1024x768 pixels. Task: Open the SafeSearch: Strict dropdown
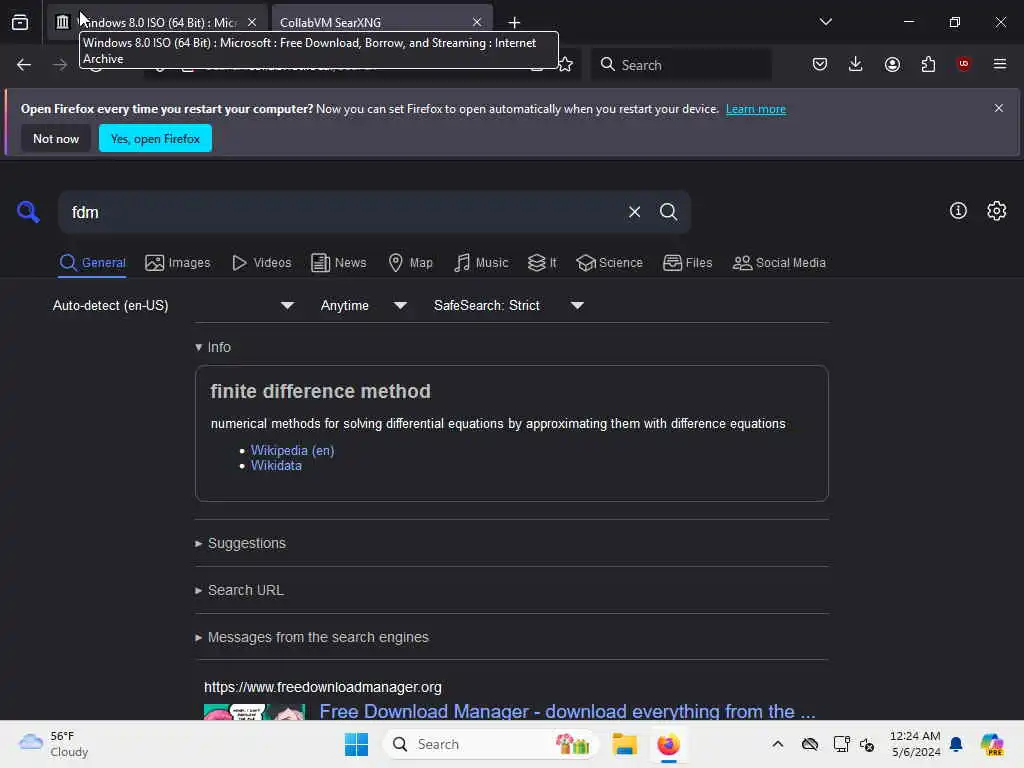[508, 306]
